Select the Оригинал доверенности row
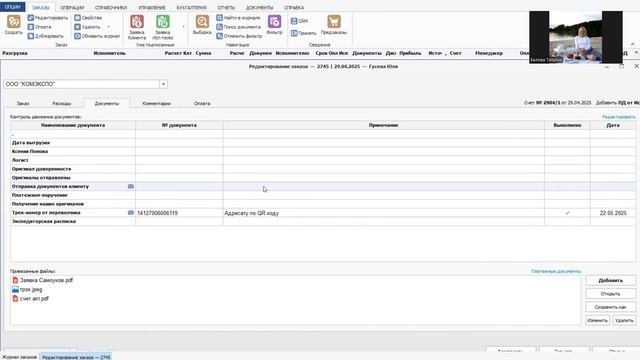Screen dimensions: 640x360 point(322,169)
